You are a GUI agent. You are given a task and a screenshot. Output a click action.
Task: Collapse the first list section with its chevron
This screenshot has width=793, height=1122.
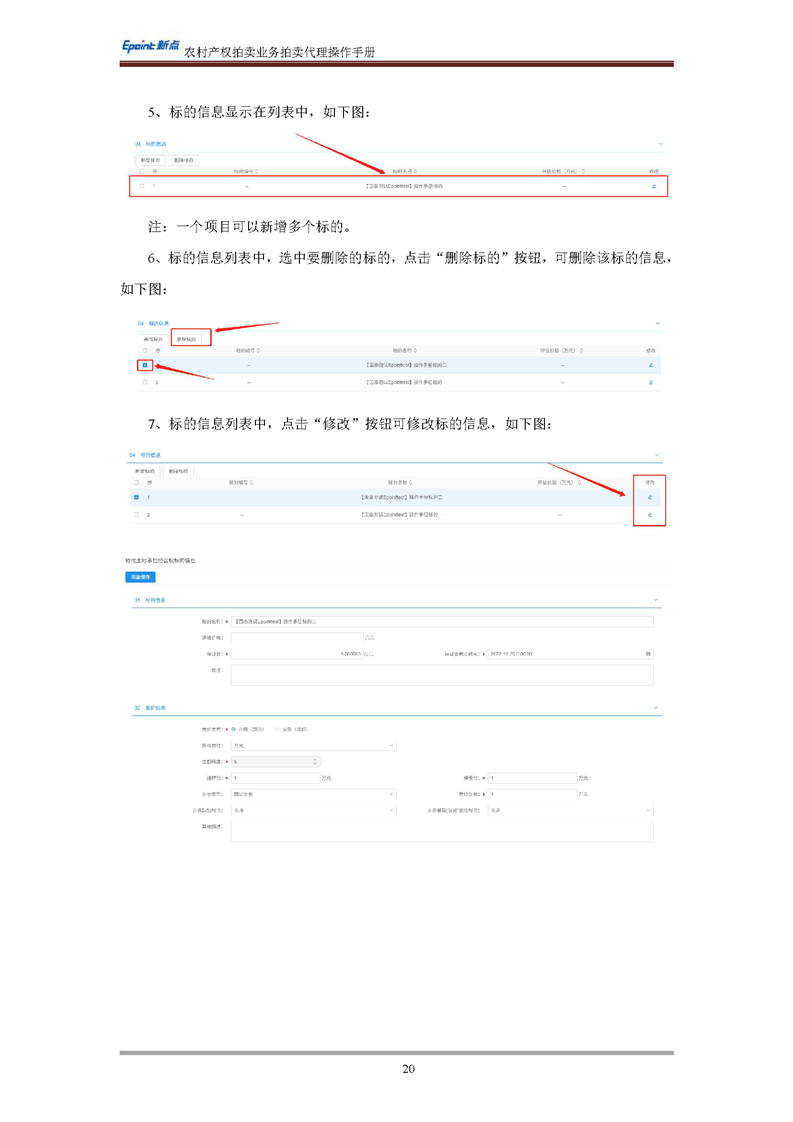tap(660, 144)
